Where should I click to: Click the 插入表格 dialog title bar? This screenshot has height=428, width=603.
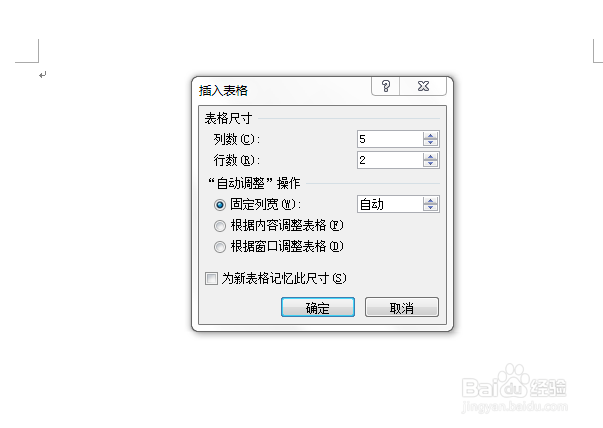[x=283, y=90]
